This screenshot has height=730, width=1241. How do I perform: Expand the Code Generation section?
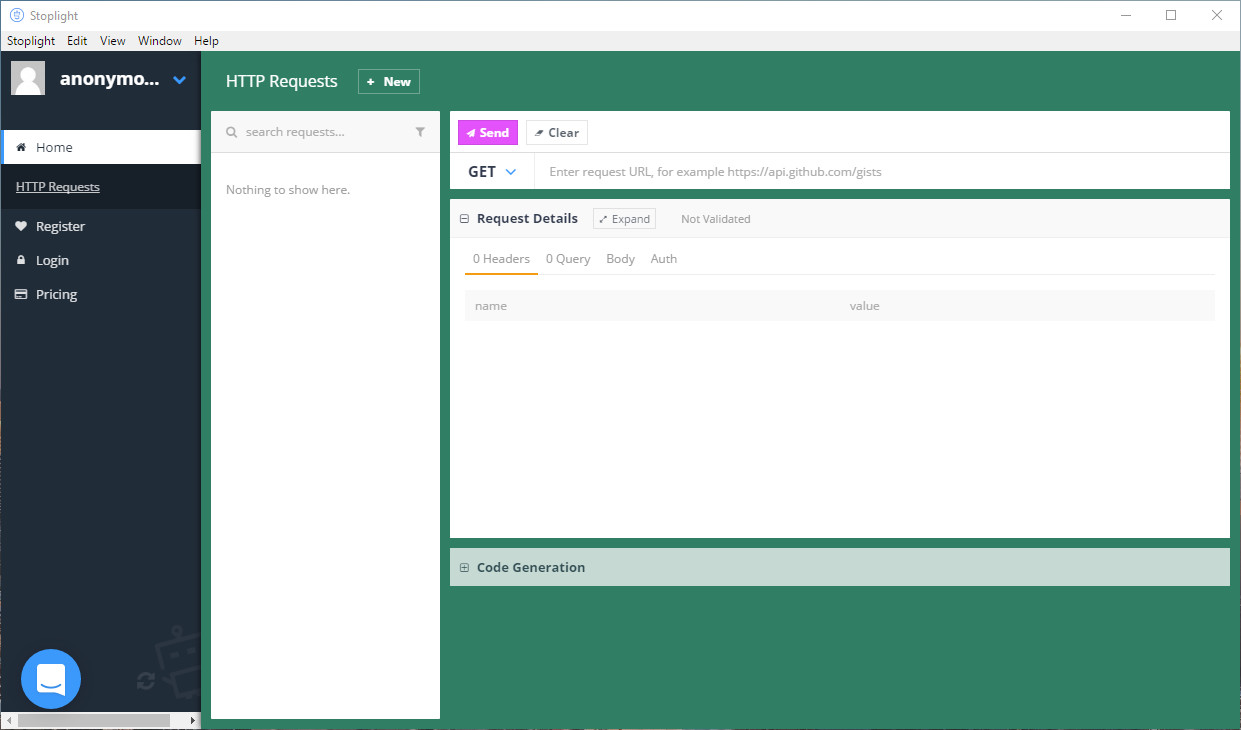(x=464, y=568)
